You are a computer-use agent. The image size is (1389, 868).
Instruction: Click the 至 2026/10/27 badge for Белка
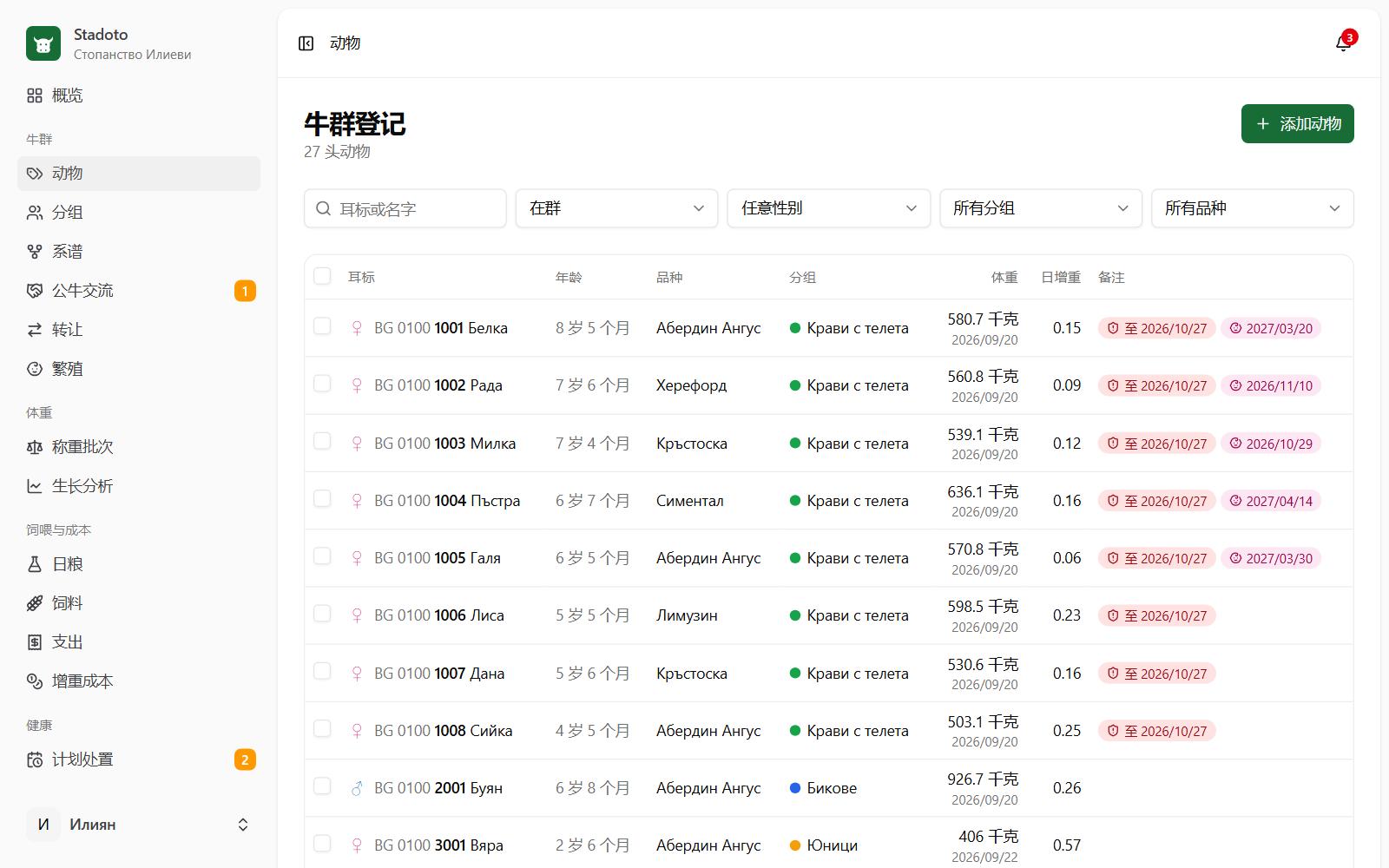click(1156, 328)
